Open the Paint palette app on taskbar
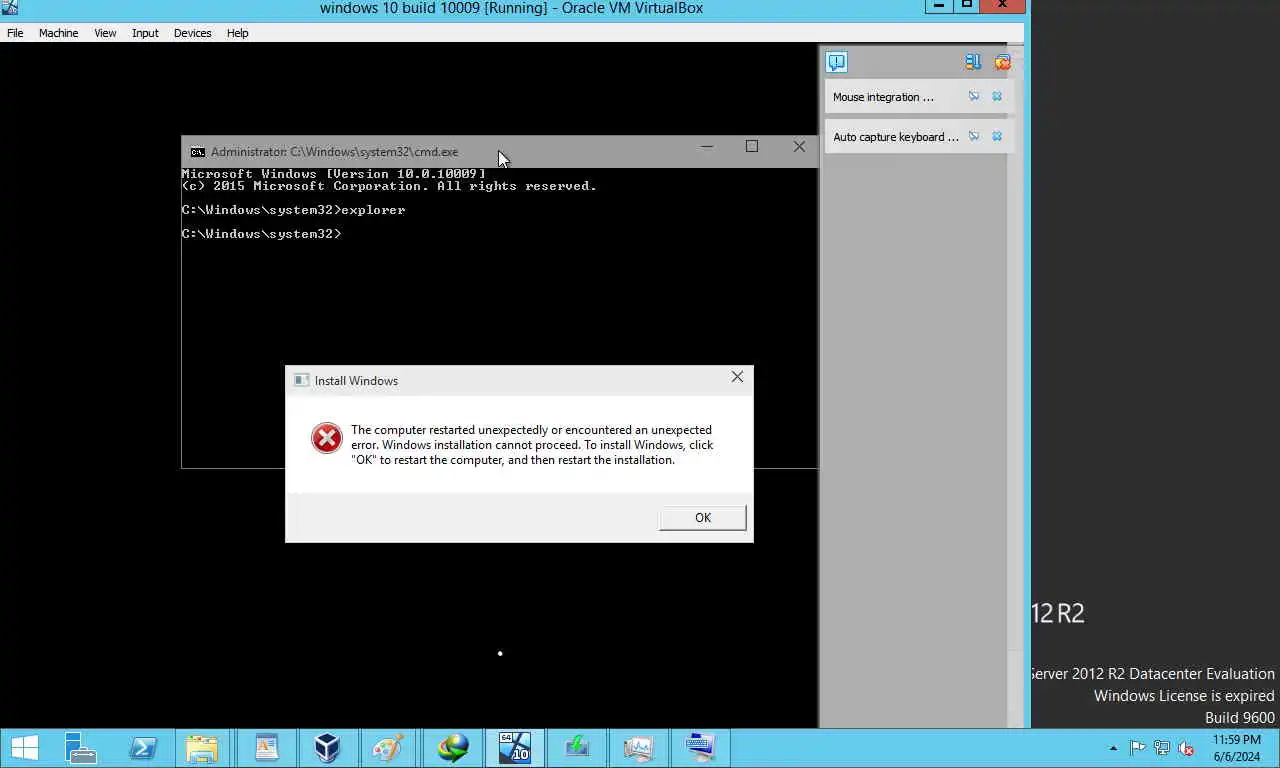 pyautogui.click(x=388, y=748)
